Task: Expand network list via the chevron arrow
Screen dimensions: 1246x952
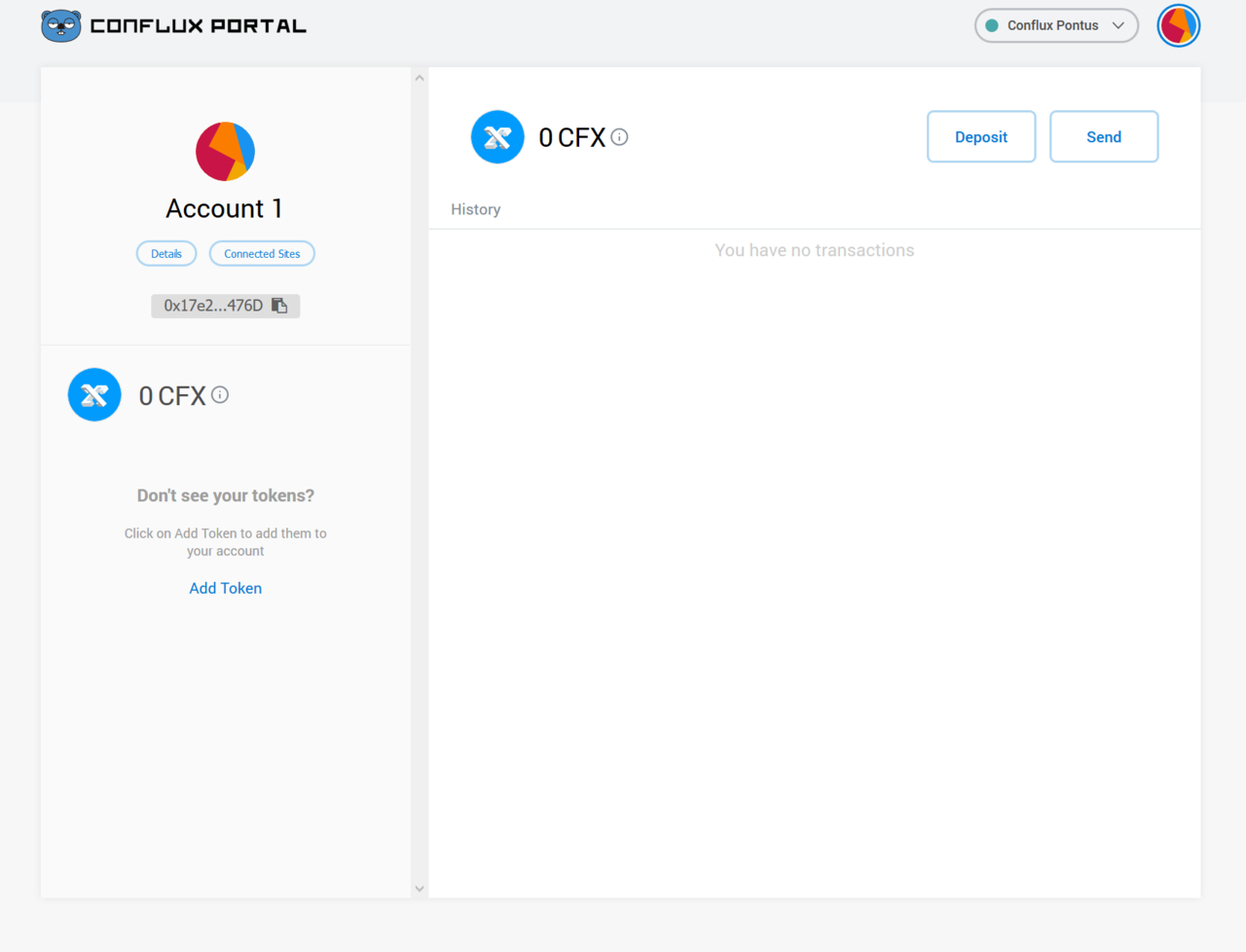Action: [1118, 25]
